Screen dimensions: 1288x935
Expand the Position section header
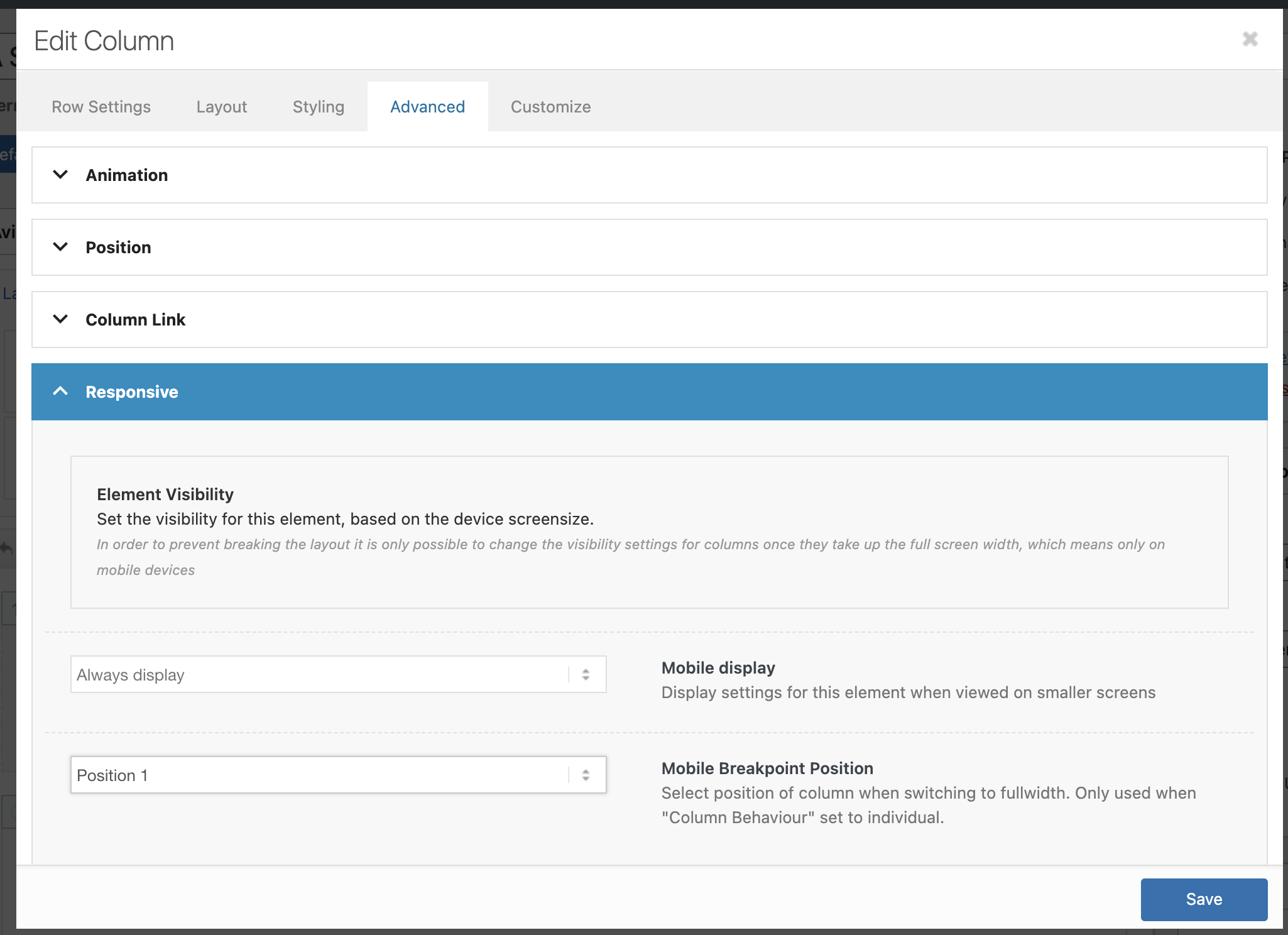(648, 248)
